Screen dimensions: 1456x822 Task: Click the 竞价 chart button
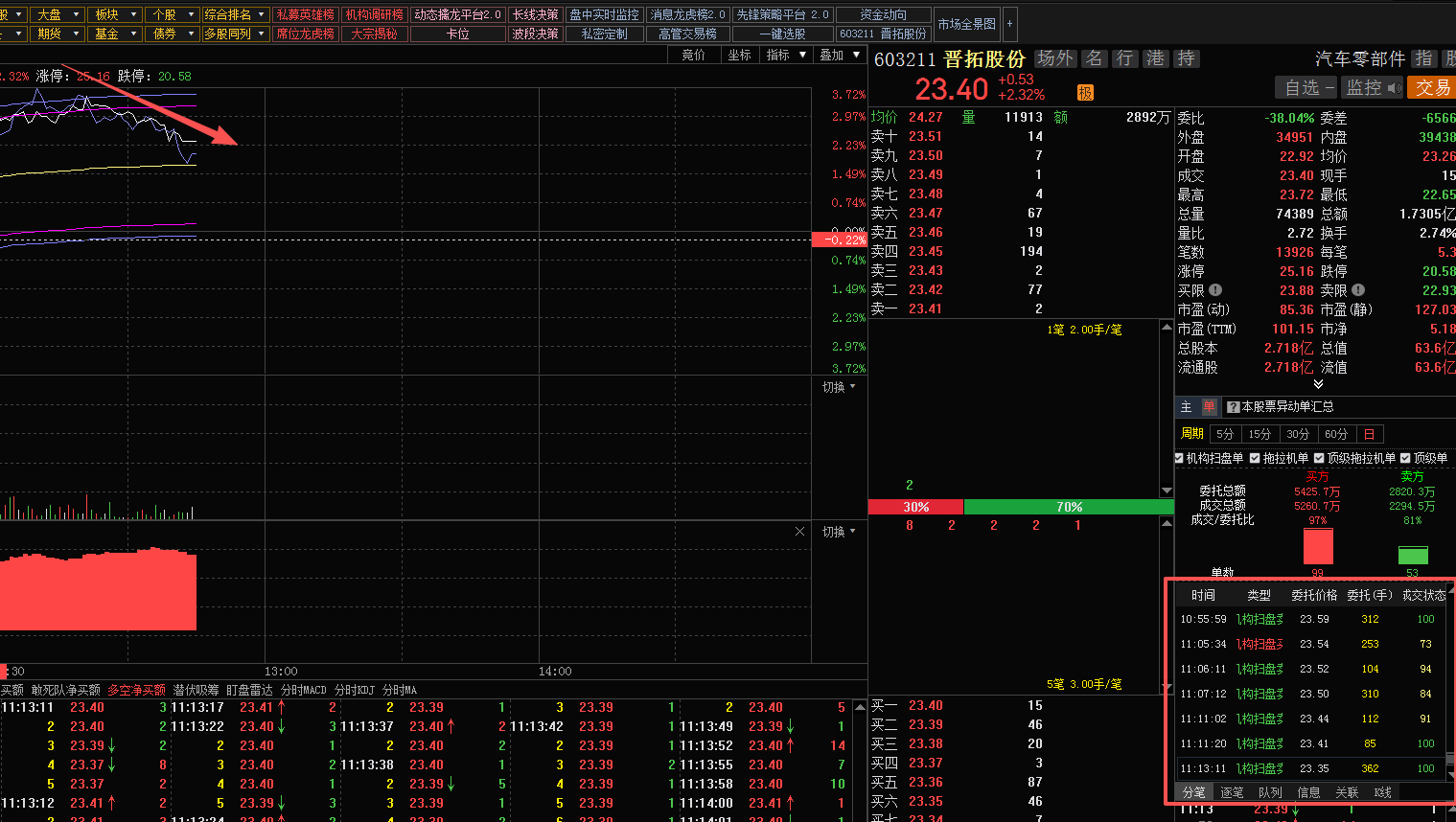coord(693,55)
